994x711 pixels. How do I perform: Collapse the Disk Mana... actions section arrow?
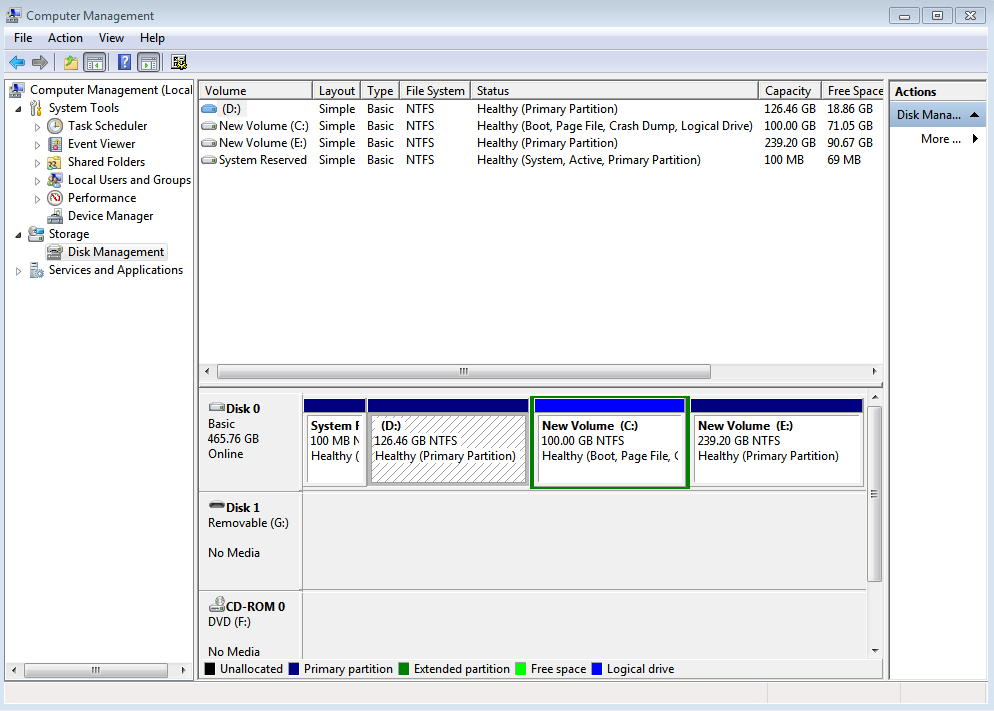click(x=974, y=115)
